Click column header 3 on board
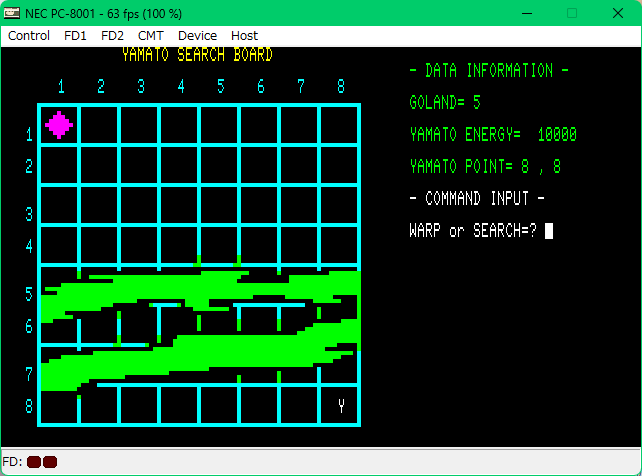This screenshot has width=642, height=476. point(141,86)
